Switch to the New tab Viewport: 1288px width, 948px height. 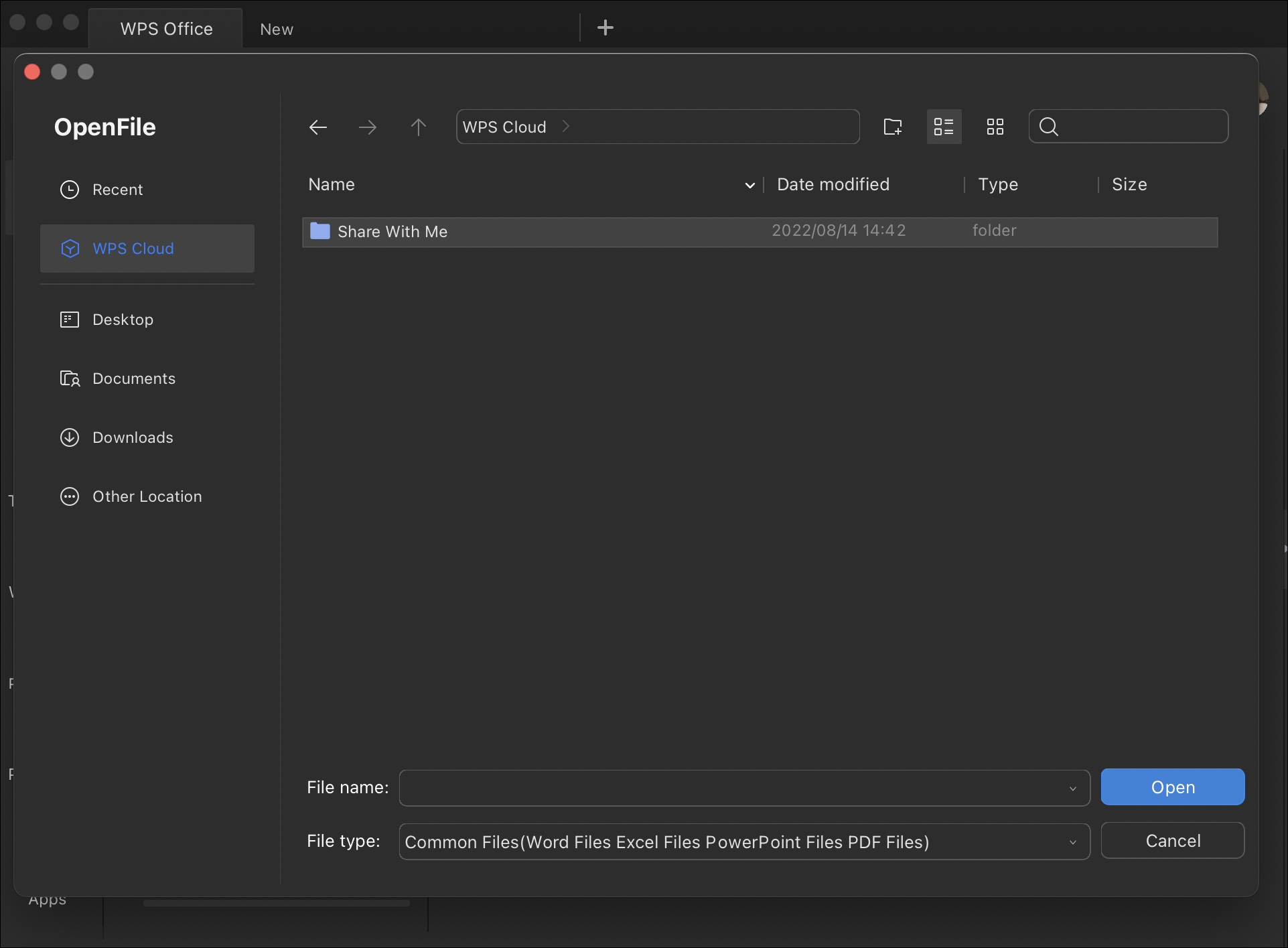point(277,29)
